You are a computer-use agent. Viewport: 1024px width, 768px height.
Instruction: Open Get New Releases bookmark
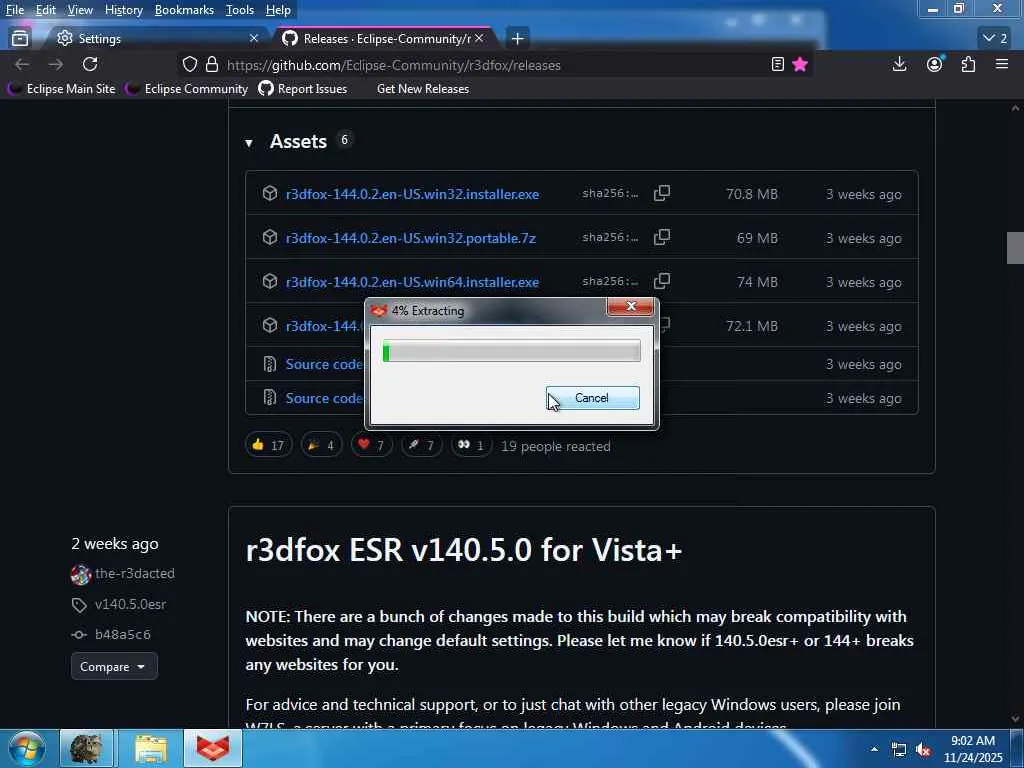pos(423,89)
